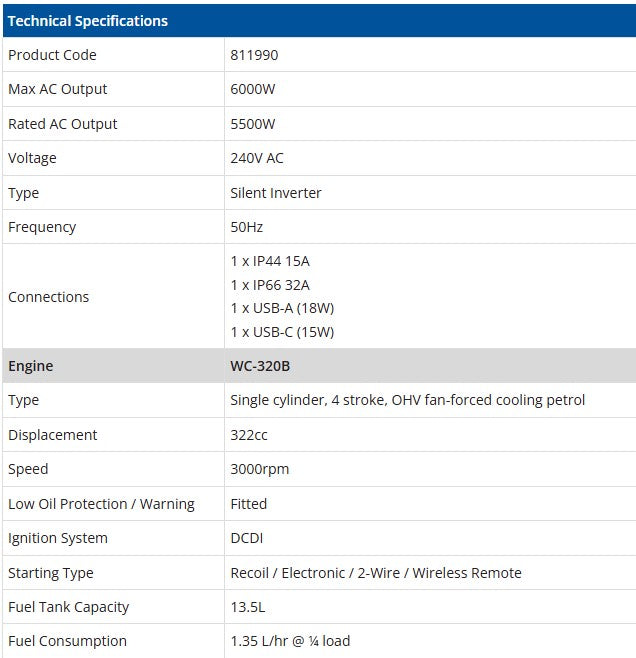
Task: Select the Ignition System label
Action: click(57, 538)
